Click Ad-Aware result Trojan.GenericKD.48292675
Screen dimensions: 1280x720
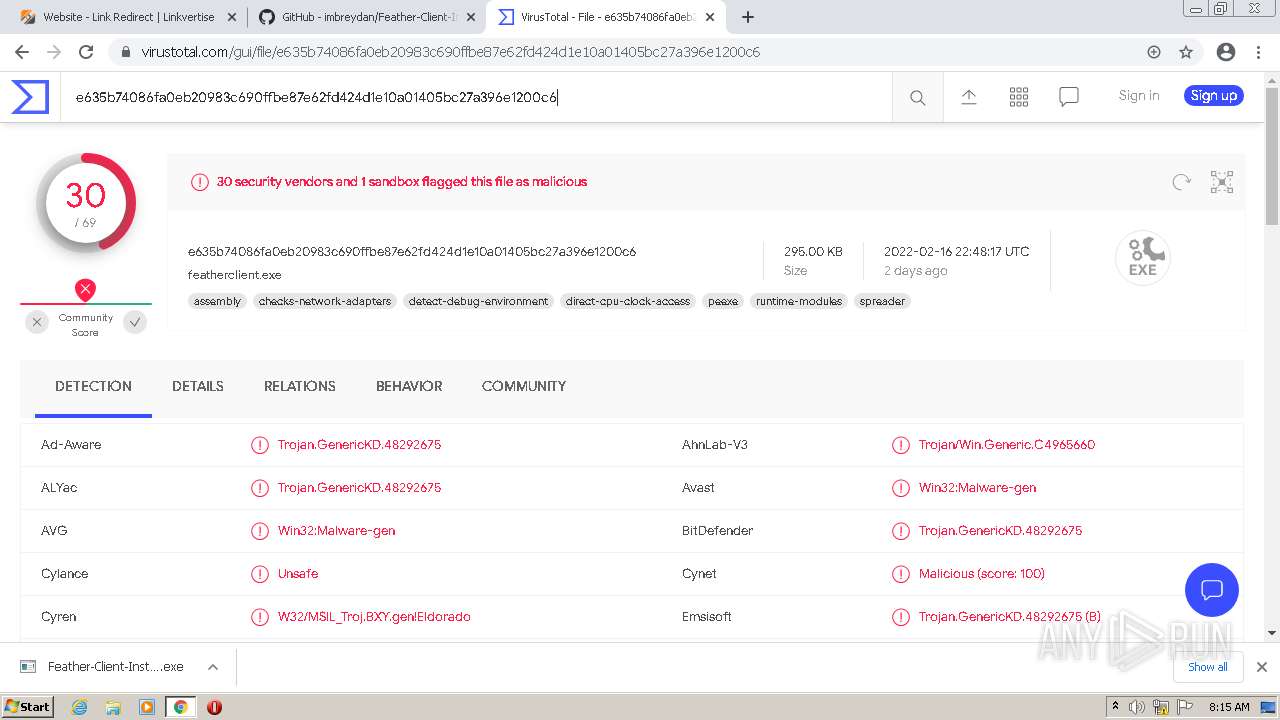(359, 445)
